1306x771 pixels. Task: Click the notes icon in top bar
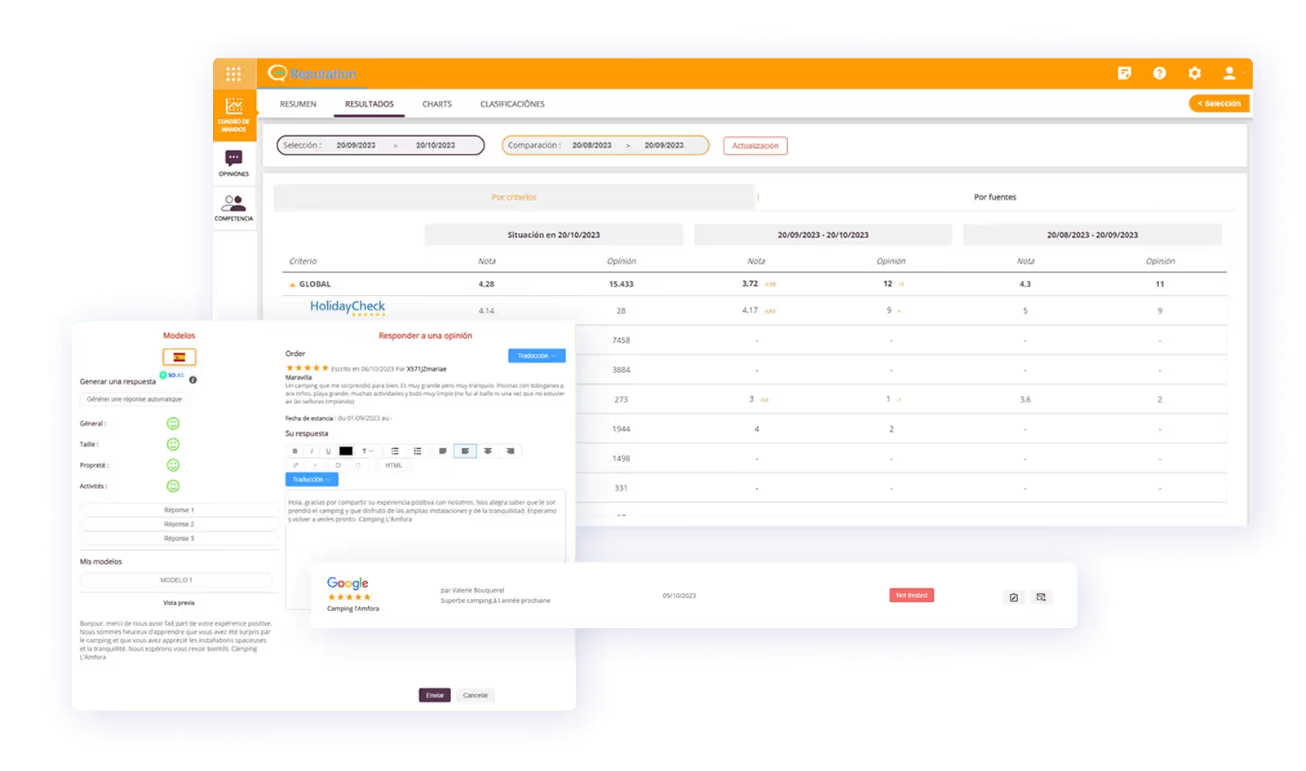click(1124, 73)
